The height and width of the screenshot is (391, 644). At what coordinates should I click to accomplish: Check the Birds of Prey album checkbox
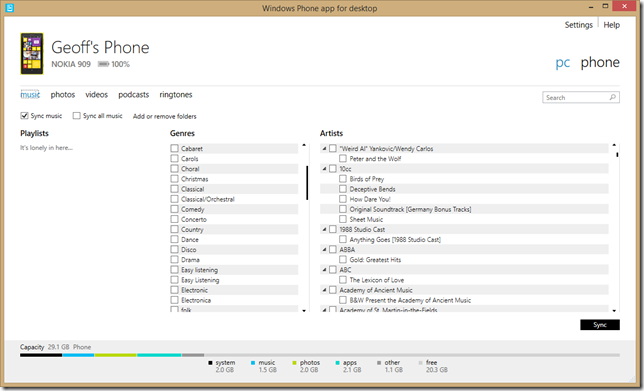click(x=343, y=179)
